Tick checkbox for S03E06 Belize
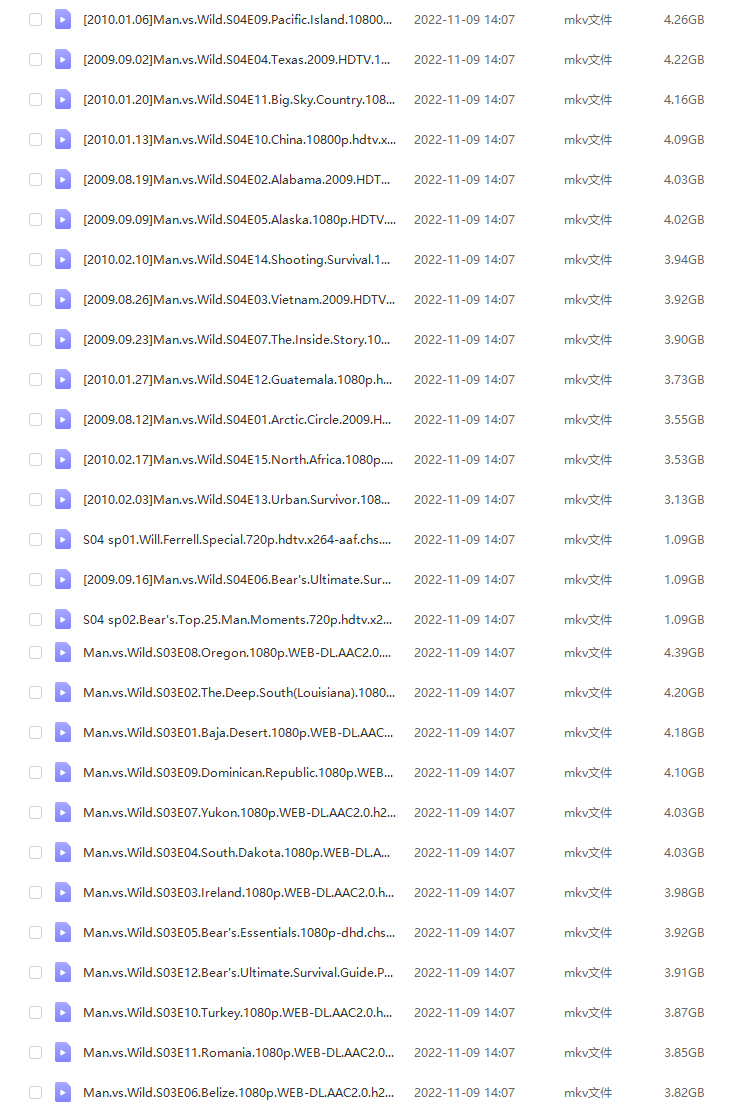The image size is (750, 1109). coord(35,1092)
